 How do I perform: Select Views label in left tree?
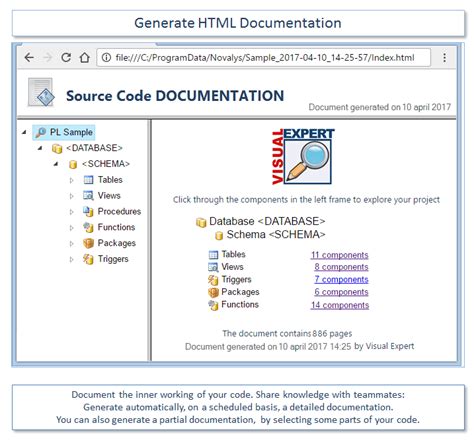point(109,196)
